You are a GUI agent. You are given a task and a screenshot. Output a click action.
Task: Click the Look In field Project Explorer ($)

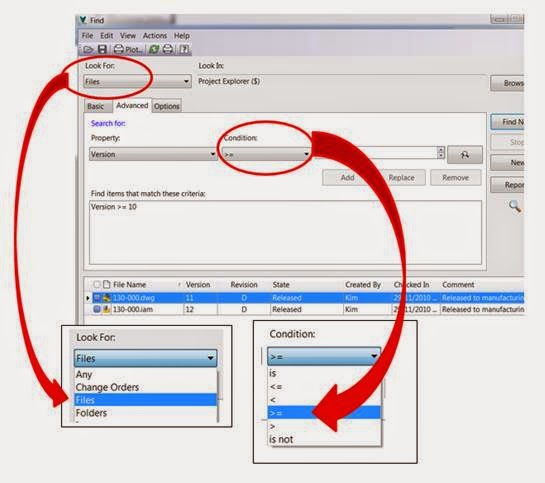tap(342, 81)
